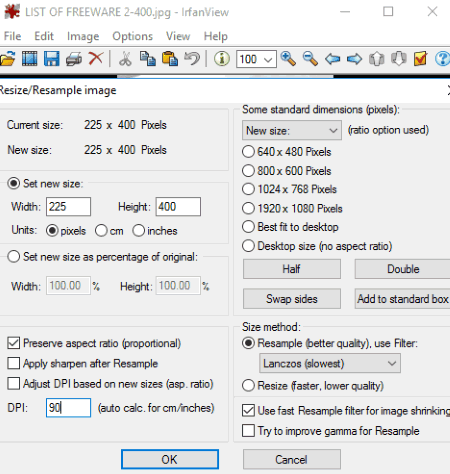Screen dimensions: 450x474
Task: Open the Options menu
Action: [x=132, y=36]
